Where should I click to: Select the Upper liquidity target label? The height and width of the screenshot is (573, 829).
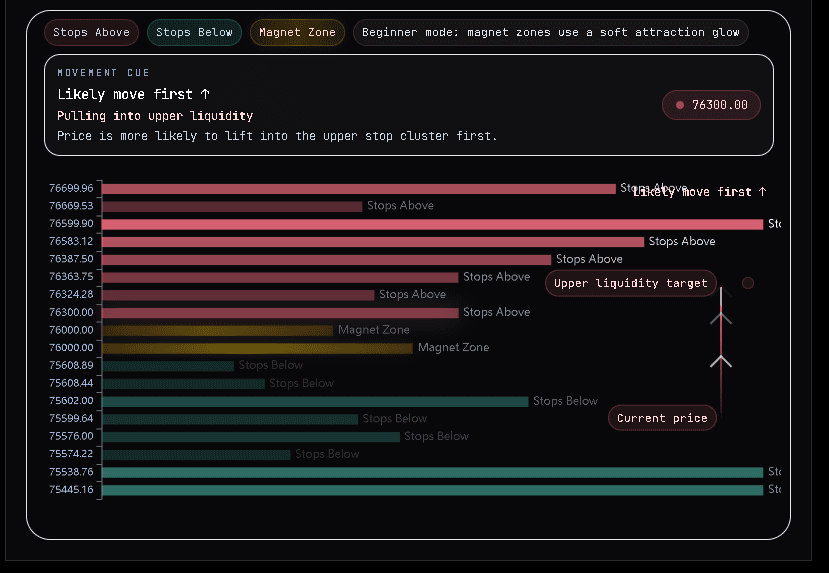pos(631,283)
